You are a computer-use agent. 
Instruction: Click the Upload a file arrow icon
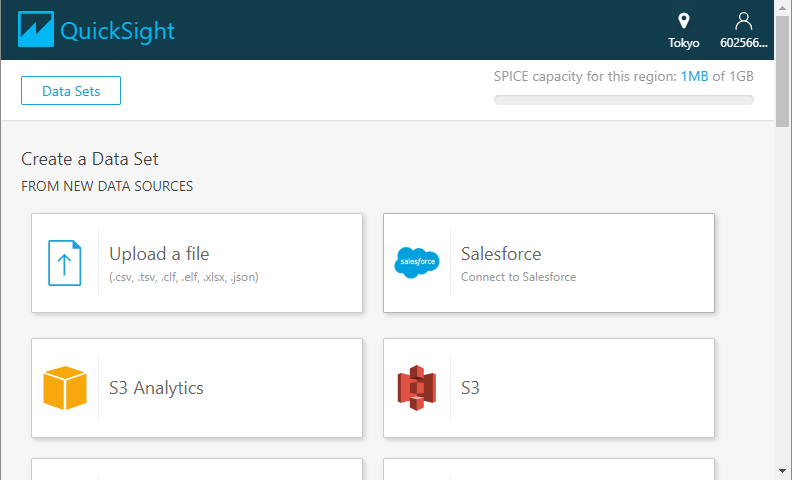(65, 263)
